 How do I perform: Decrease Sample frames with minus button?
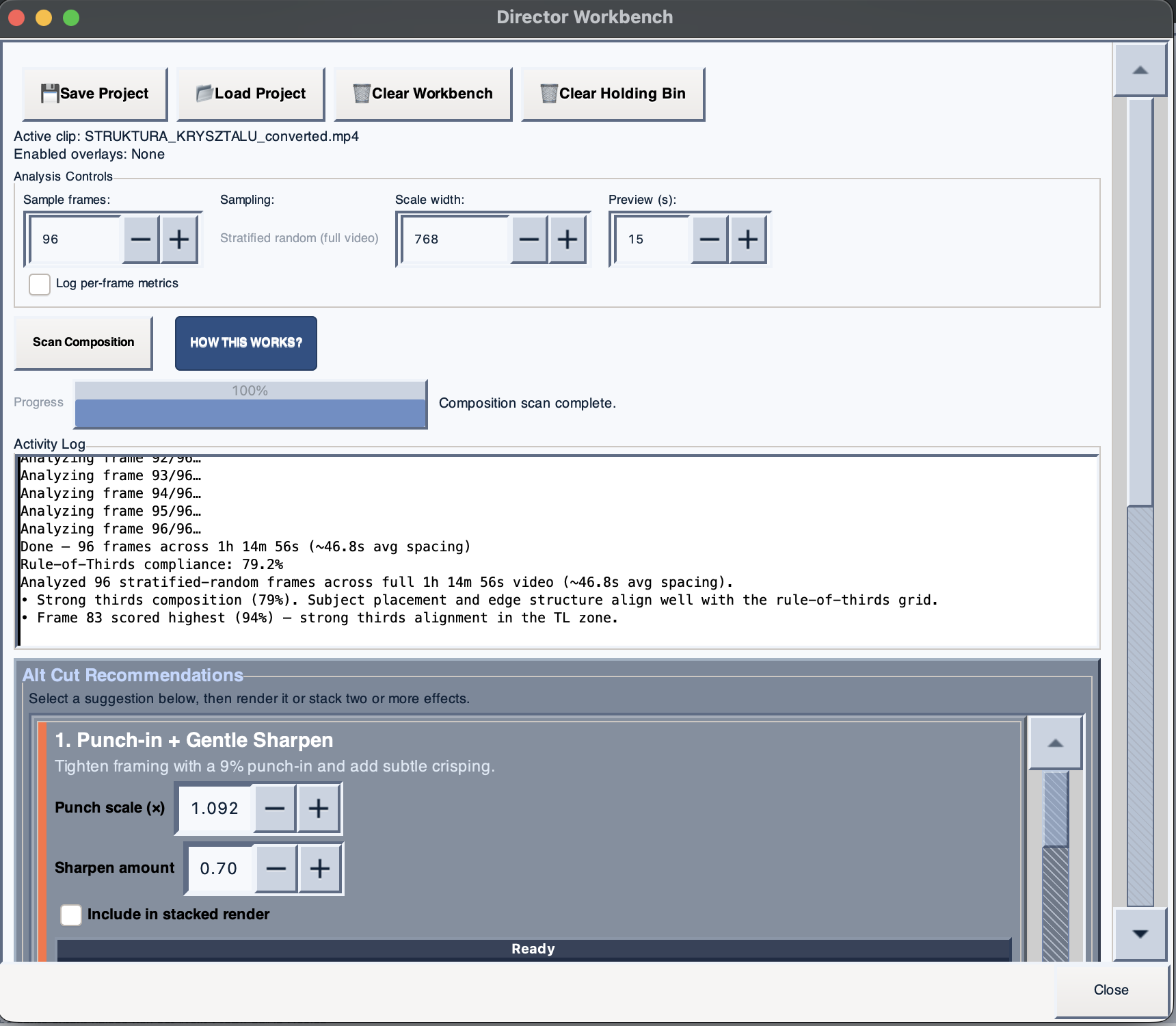click(x=141, y=239)
